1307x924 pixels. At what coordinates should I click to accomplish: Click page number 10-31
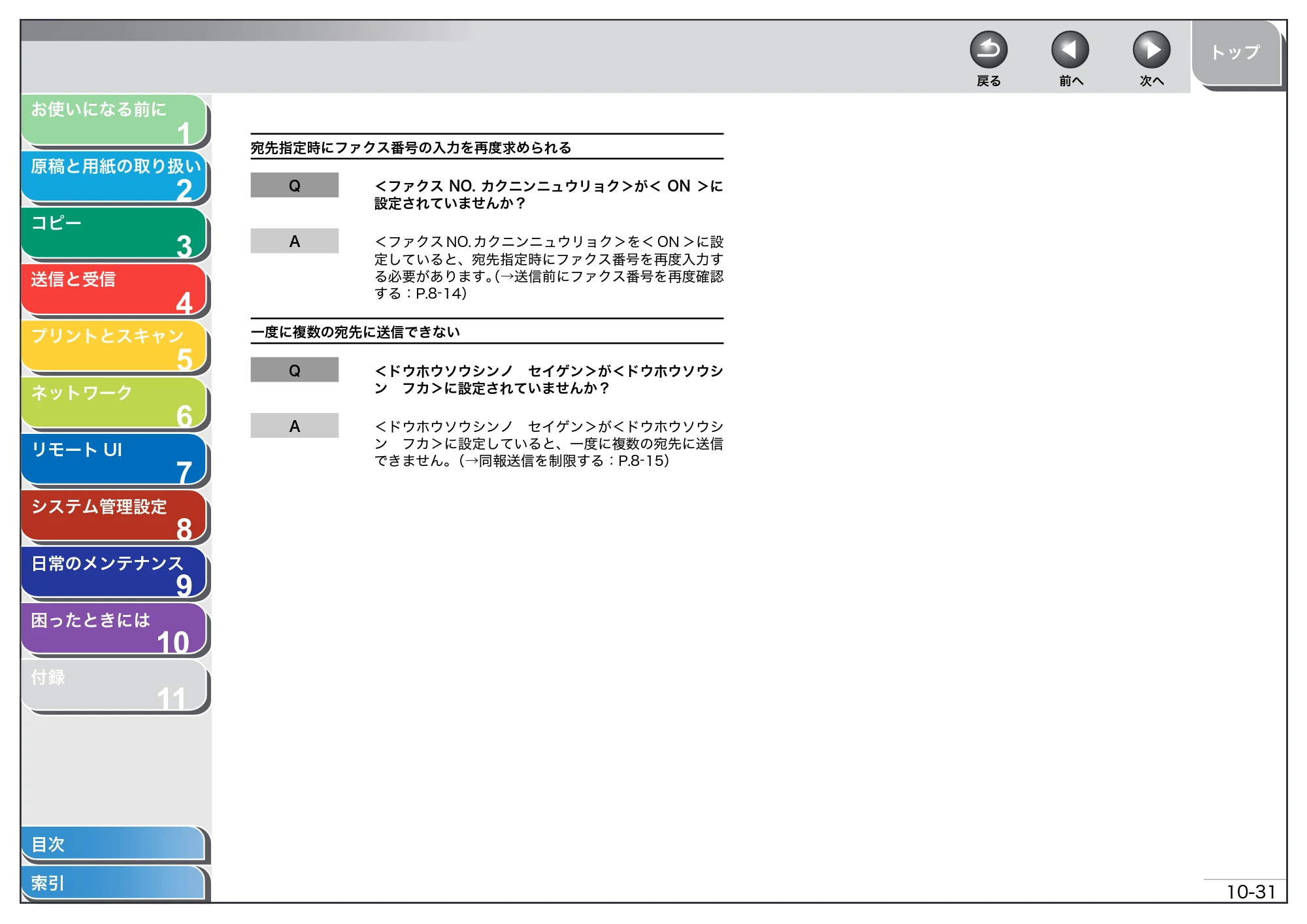(x=1251, y=892)
